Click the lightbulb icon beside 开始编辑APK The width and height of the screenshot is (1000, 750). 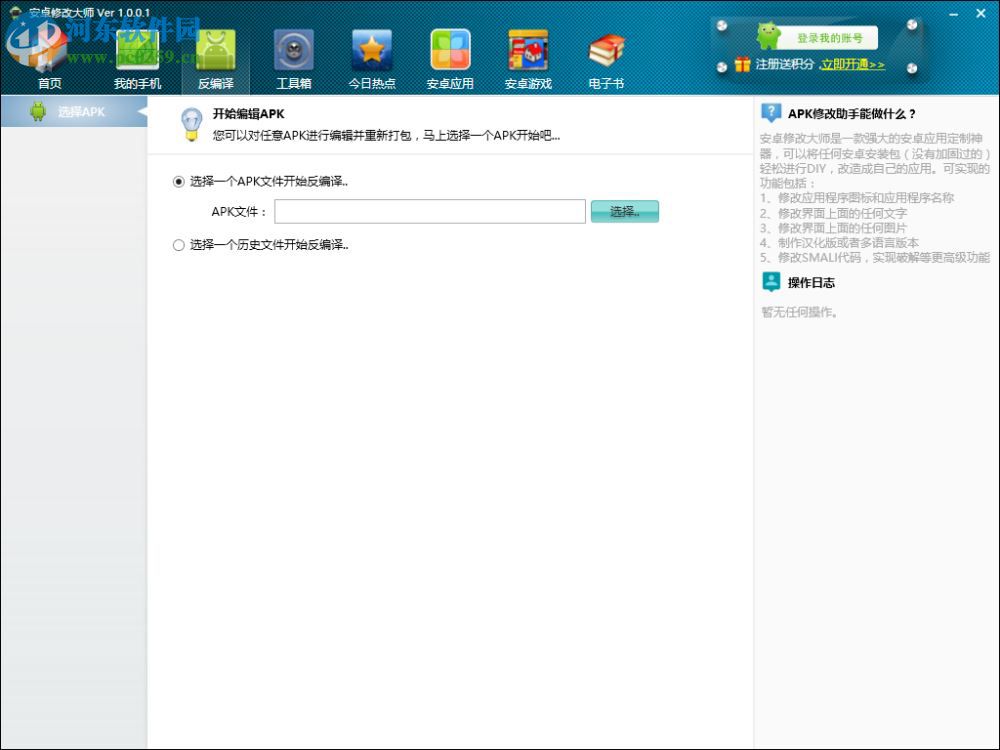(190, 124)
